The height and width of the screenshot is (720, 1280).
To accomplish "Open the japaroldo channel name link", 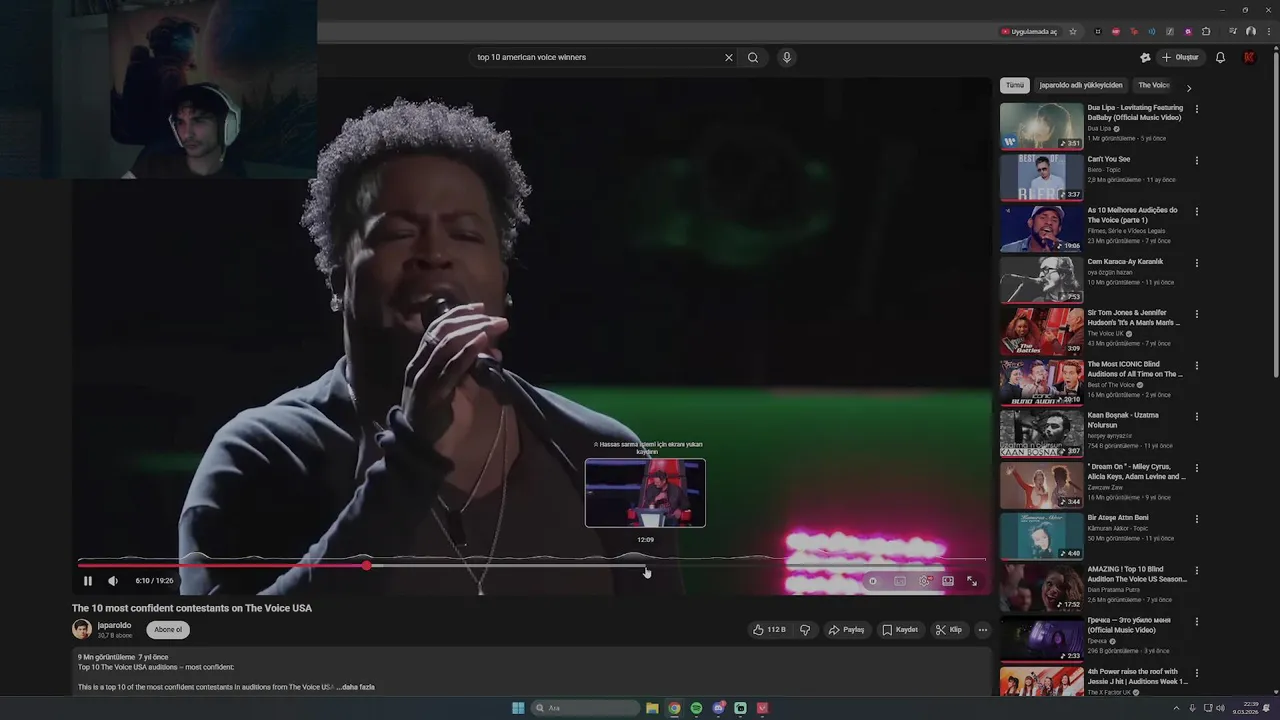I will click(x=114, y=625).
